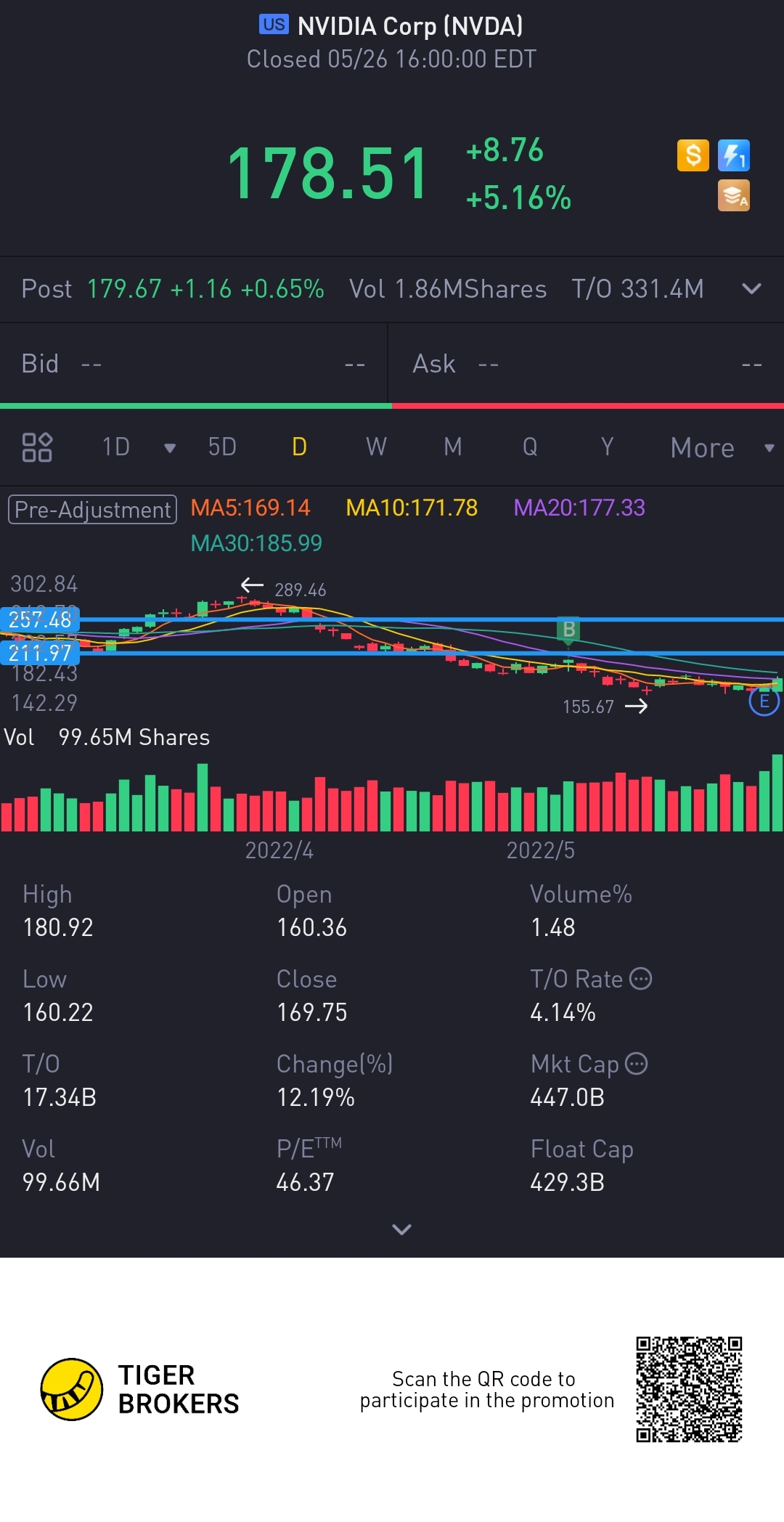Tap the MA30:185.99 indicator label
The width and height of the screenshot is (784, 1522).
click(256, 543)
